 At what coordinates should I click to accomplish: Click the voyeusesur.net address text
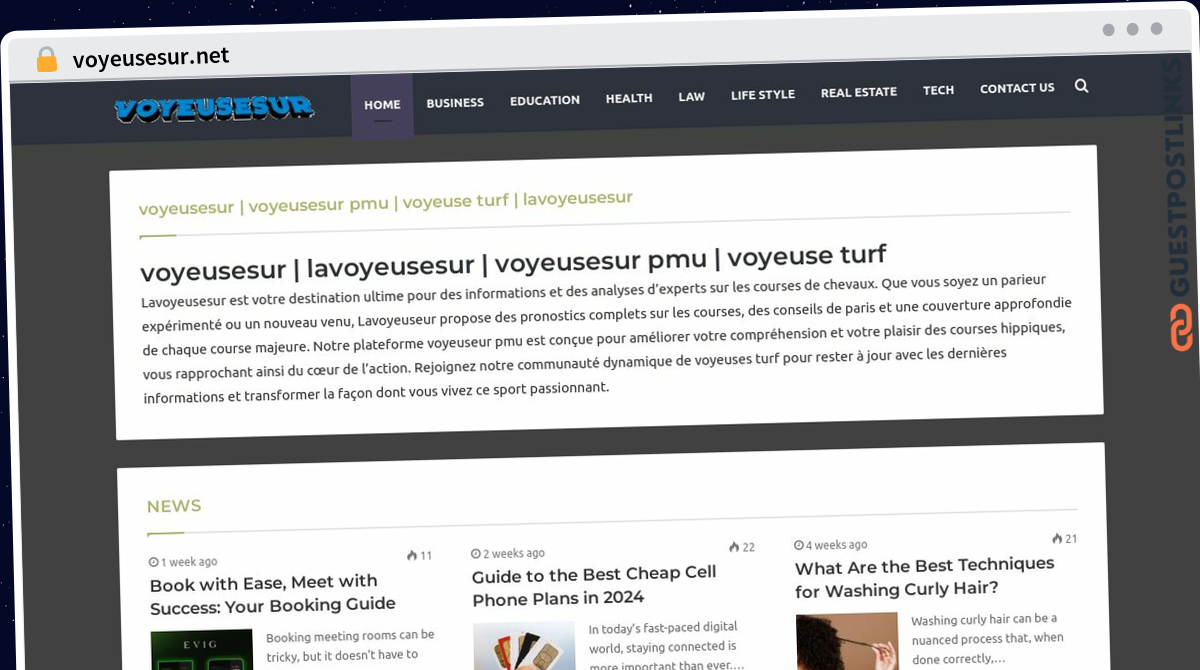click(151, 58)
